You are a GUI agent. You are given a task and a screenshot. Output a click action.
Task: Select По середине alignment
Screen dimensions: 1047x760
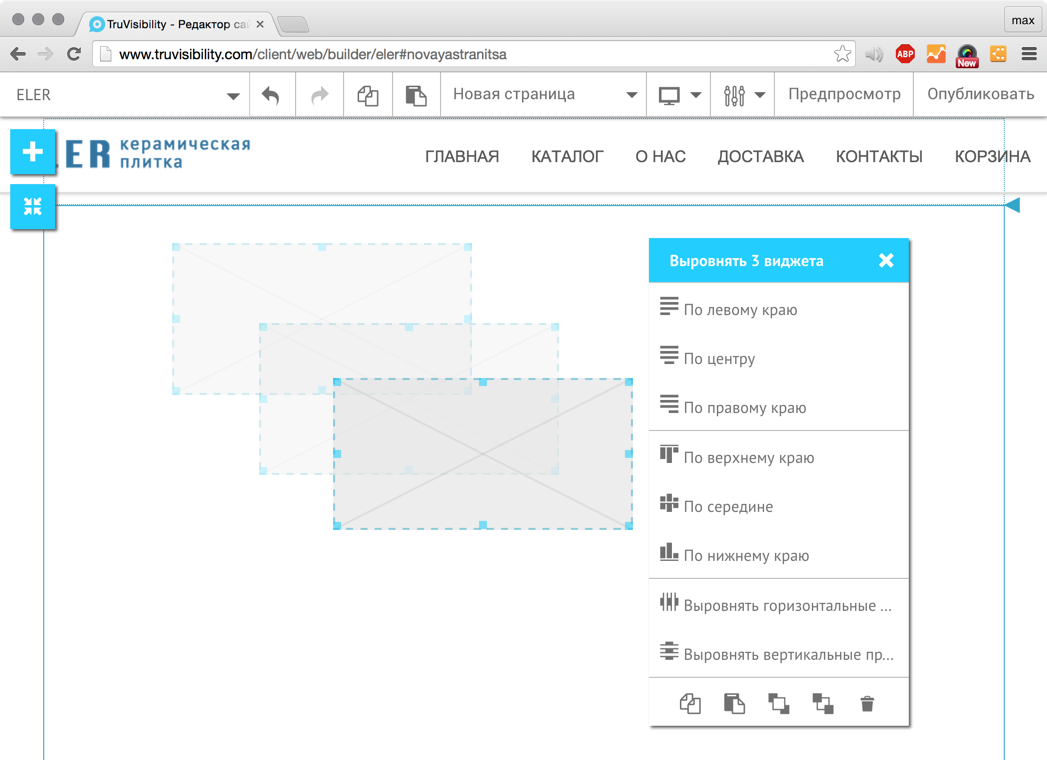tap(779, 506)
